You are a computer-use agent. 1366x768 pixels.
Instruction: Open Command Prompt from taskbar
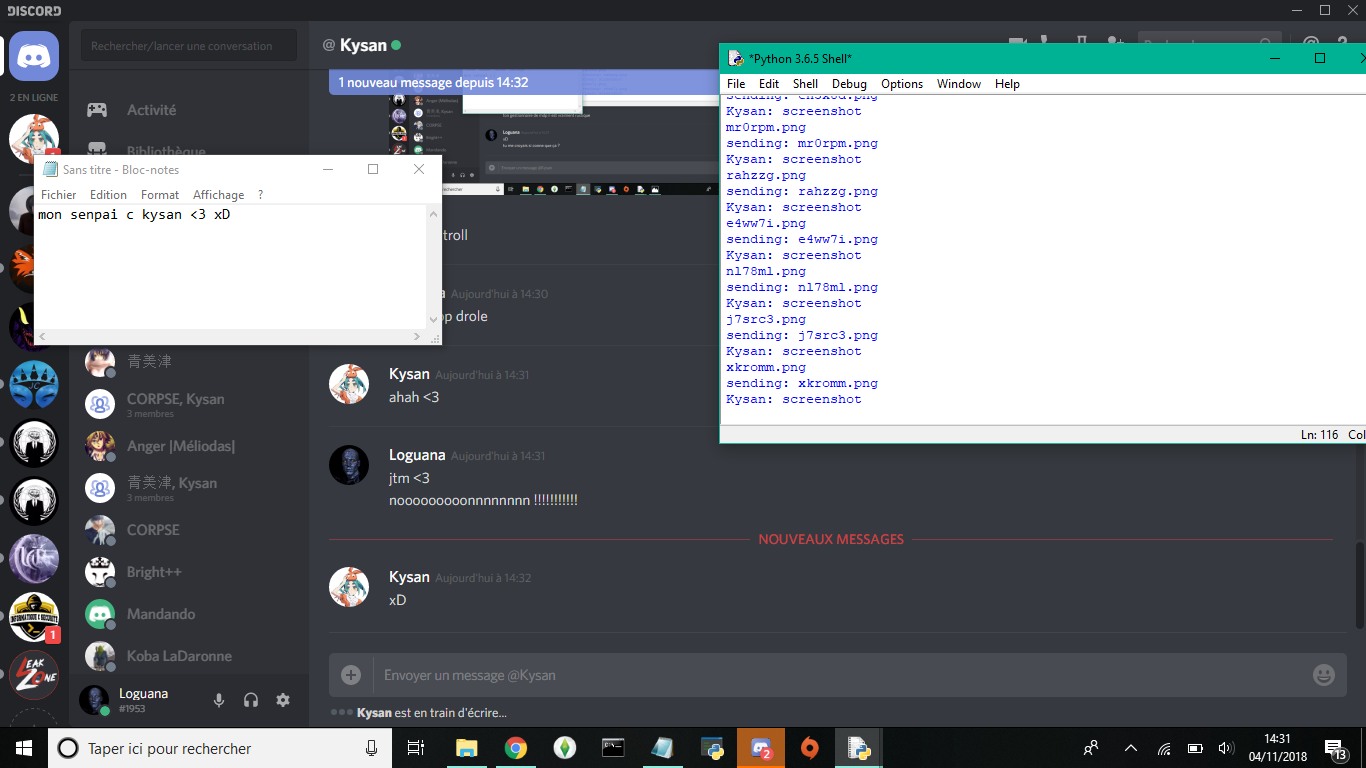[613, 748]
